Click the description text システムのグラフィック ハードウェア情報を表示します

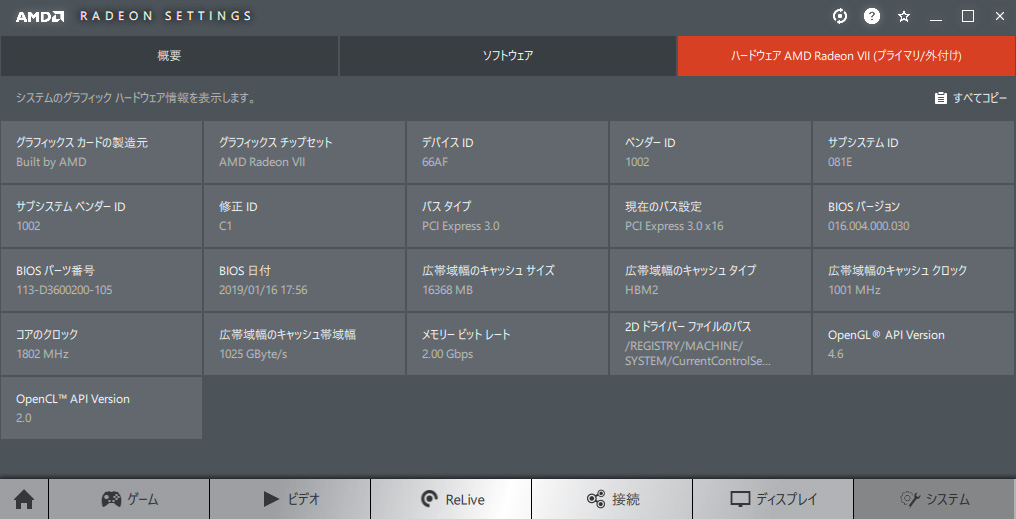tap(136, 98)
